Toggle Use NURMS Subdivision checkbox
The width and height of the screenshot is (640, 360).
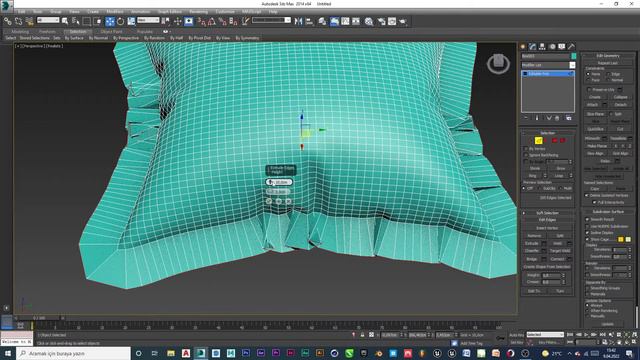(587, 226)
